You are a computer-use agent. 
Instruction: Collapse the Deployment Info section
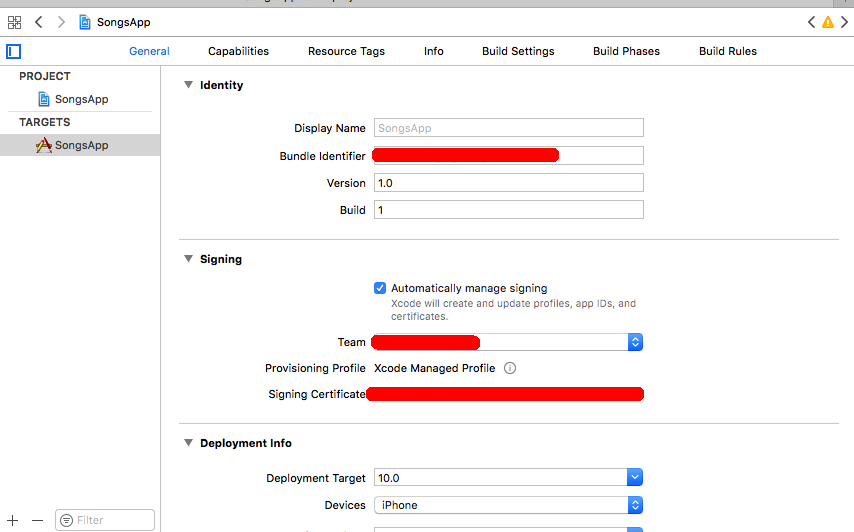188,443
